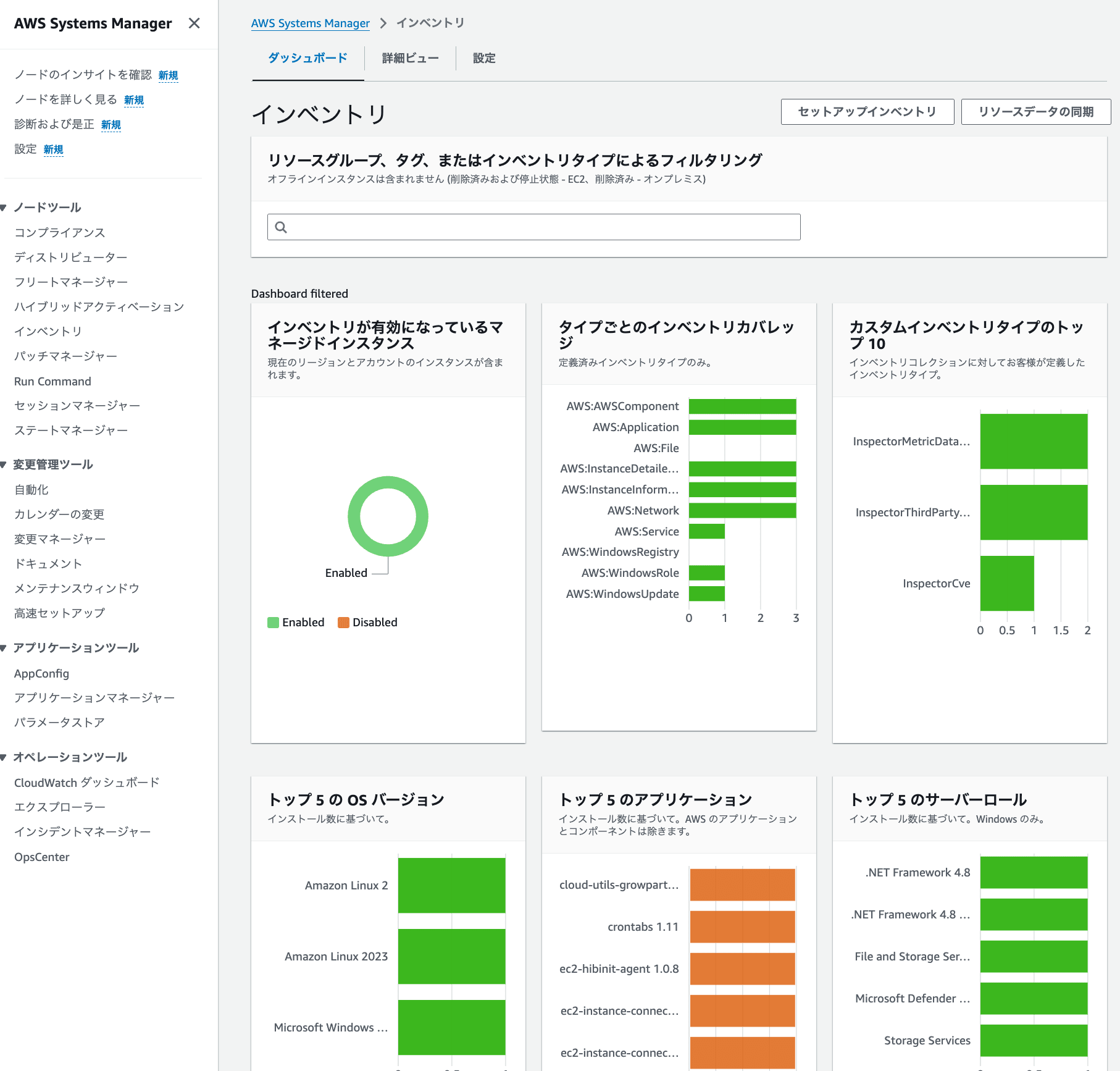Open アプリケーションマネージャー
The width and height of the screenshot is (1120, 1071).
pos(94,697)
